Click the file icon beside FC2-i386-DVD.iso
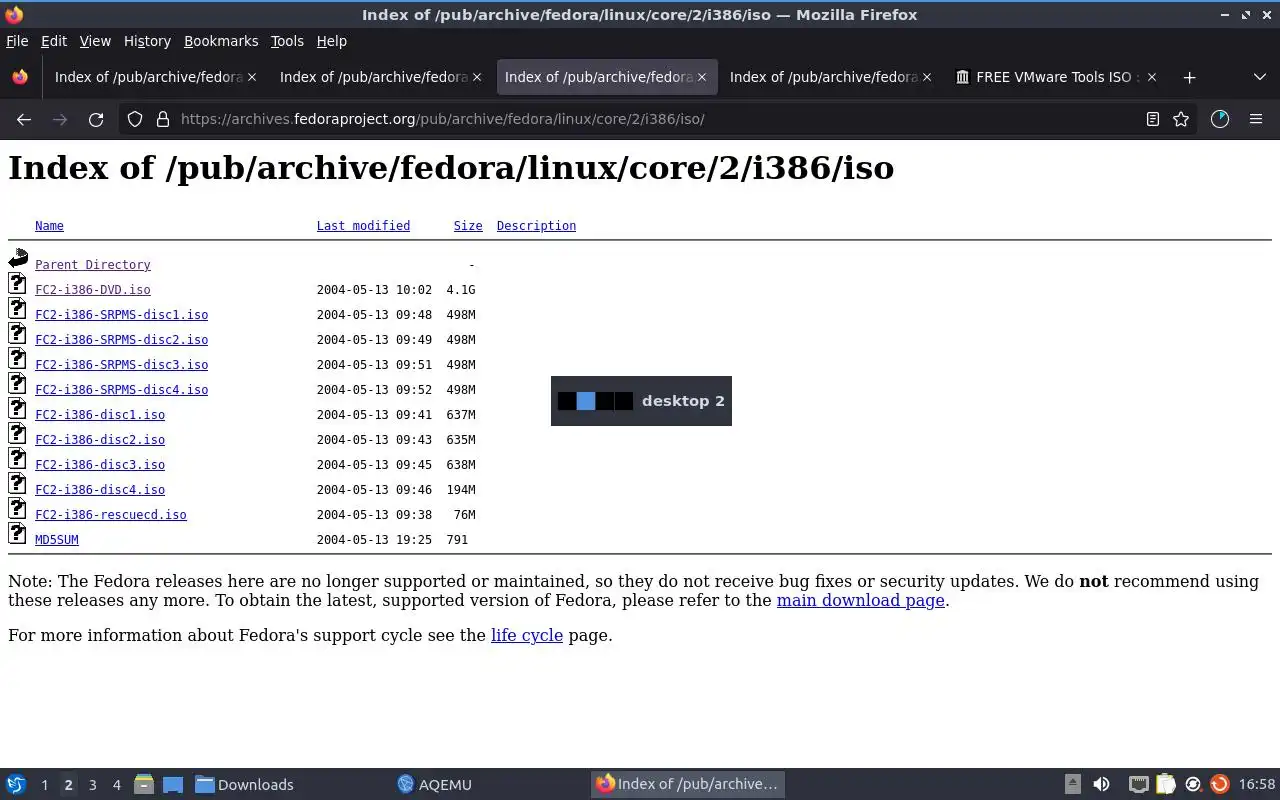The width and height of the screenshot is (1280, 800). (x=18, y=284)
